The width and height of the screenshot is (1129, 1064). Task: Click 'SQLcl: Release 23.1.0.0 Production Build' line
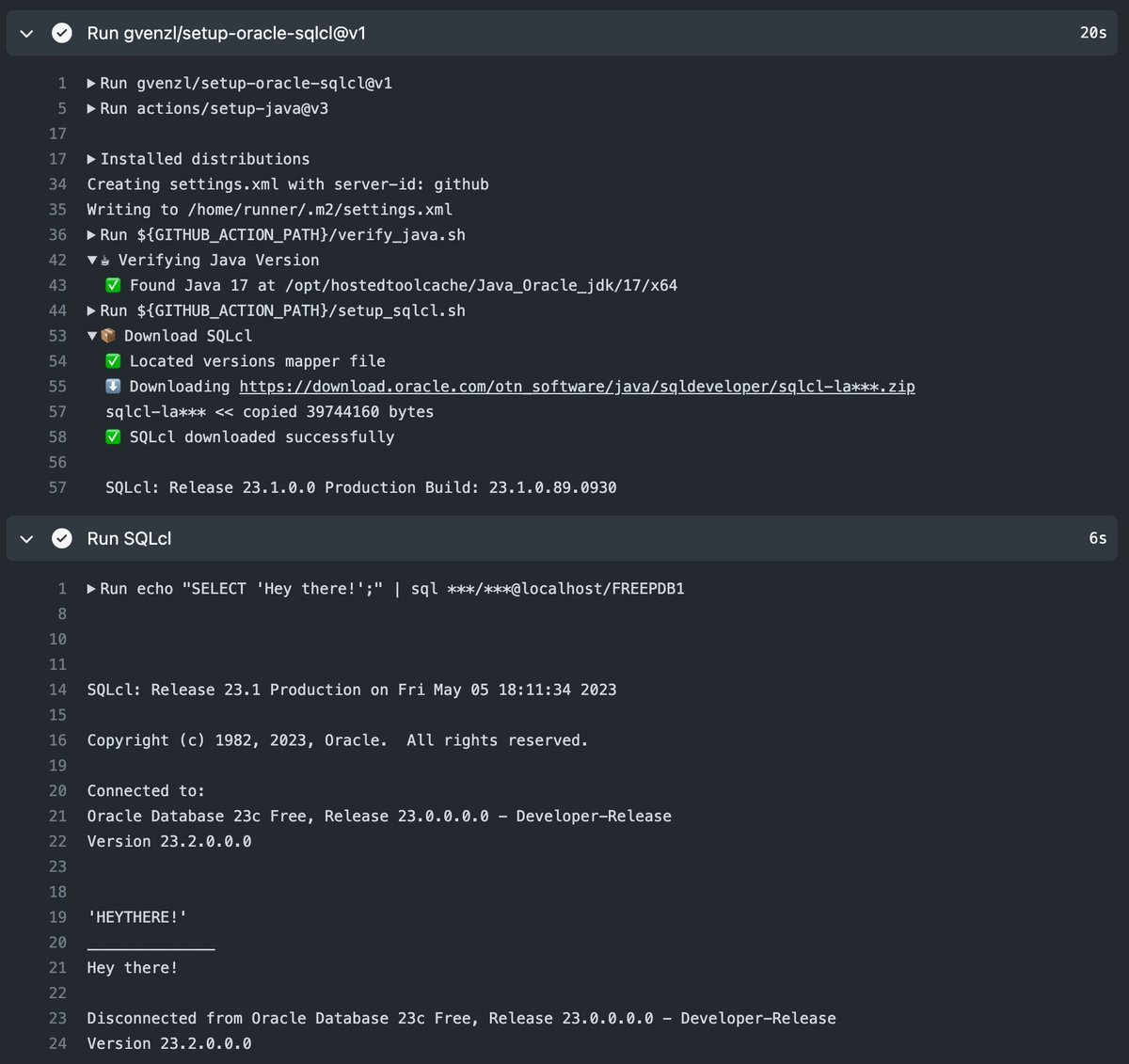tap(361, 488)
